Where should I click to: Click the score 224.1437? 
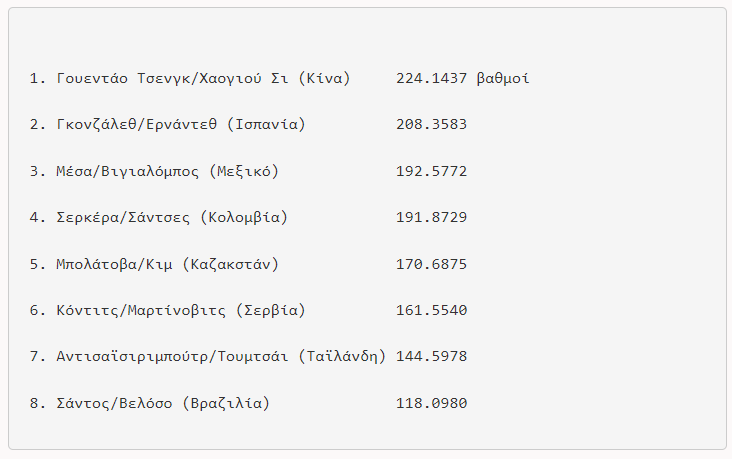(431, 78)
